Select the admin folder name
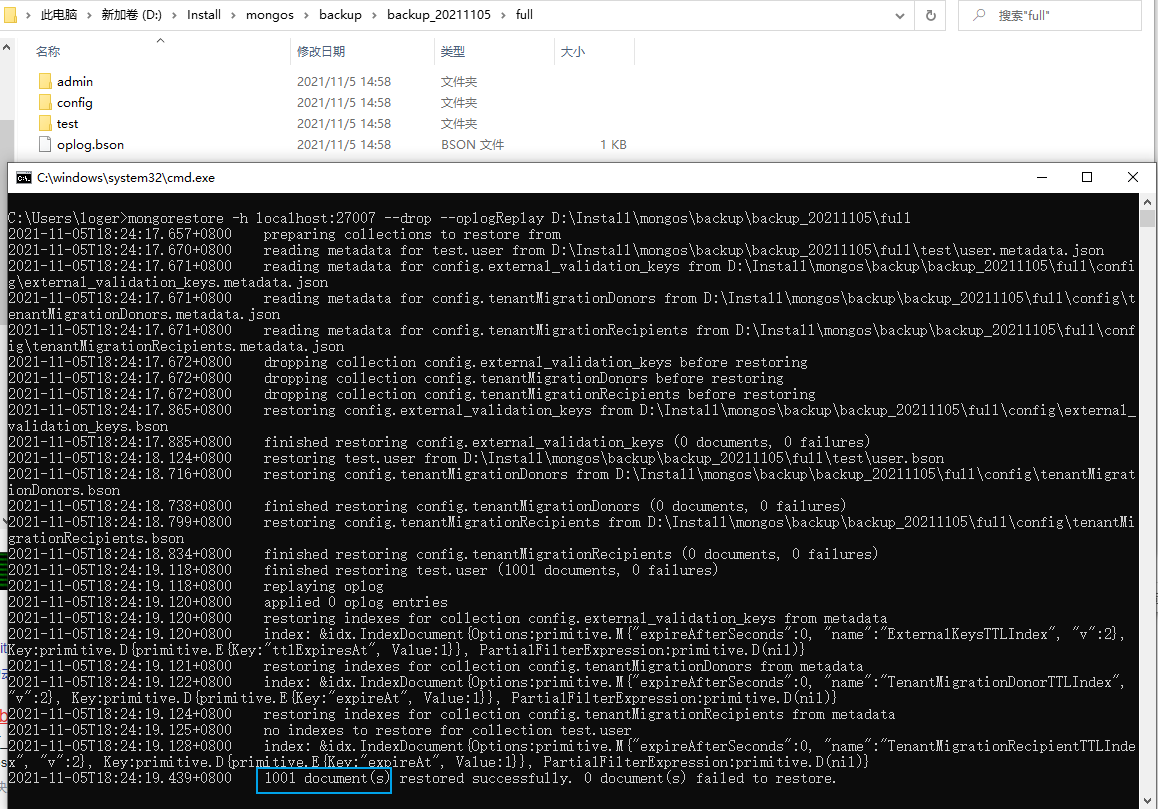 coord(75,81)
